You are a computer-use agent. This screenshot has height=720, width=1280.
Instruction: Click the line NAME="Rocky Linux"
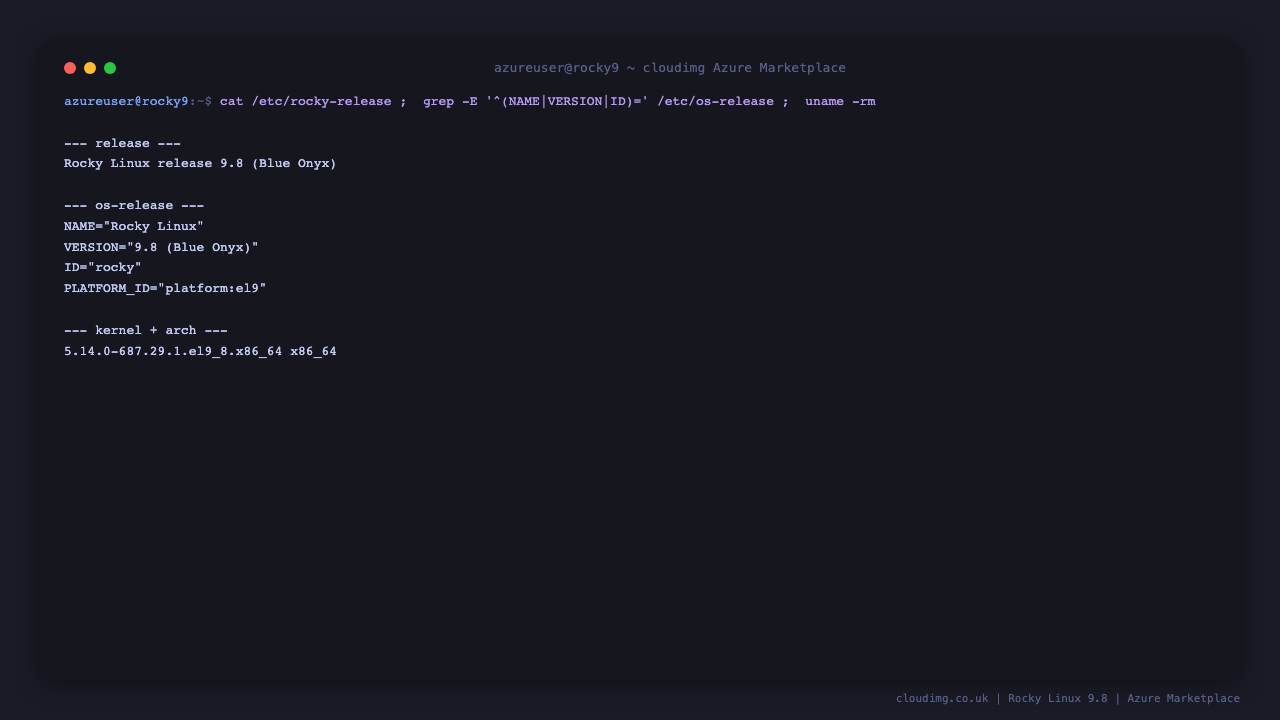point(134,226)
